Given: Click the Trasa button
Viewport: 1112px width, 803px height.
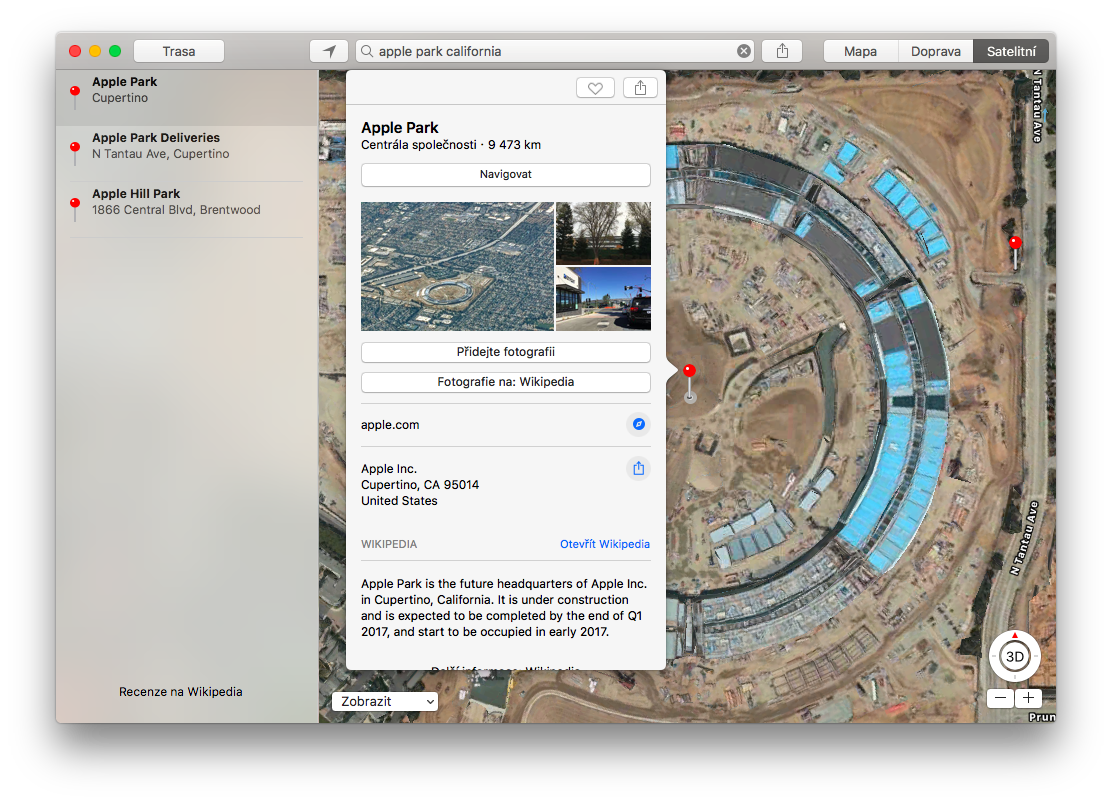Looking at the screenshot, I should coord(179,51).
